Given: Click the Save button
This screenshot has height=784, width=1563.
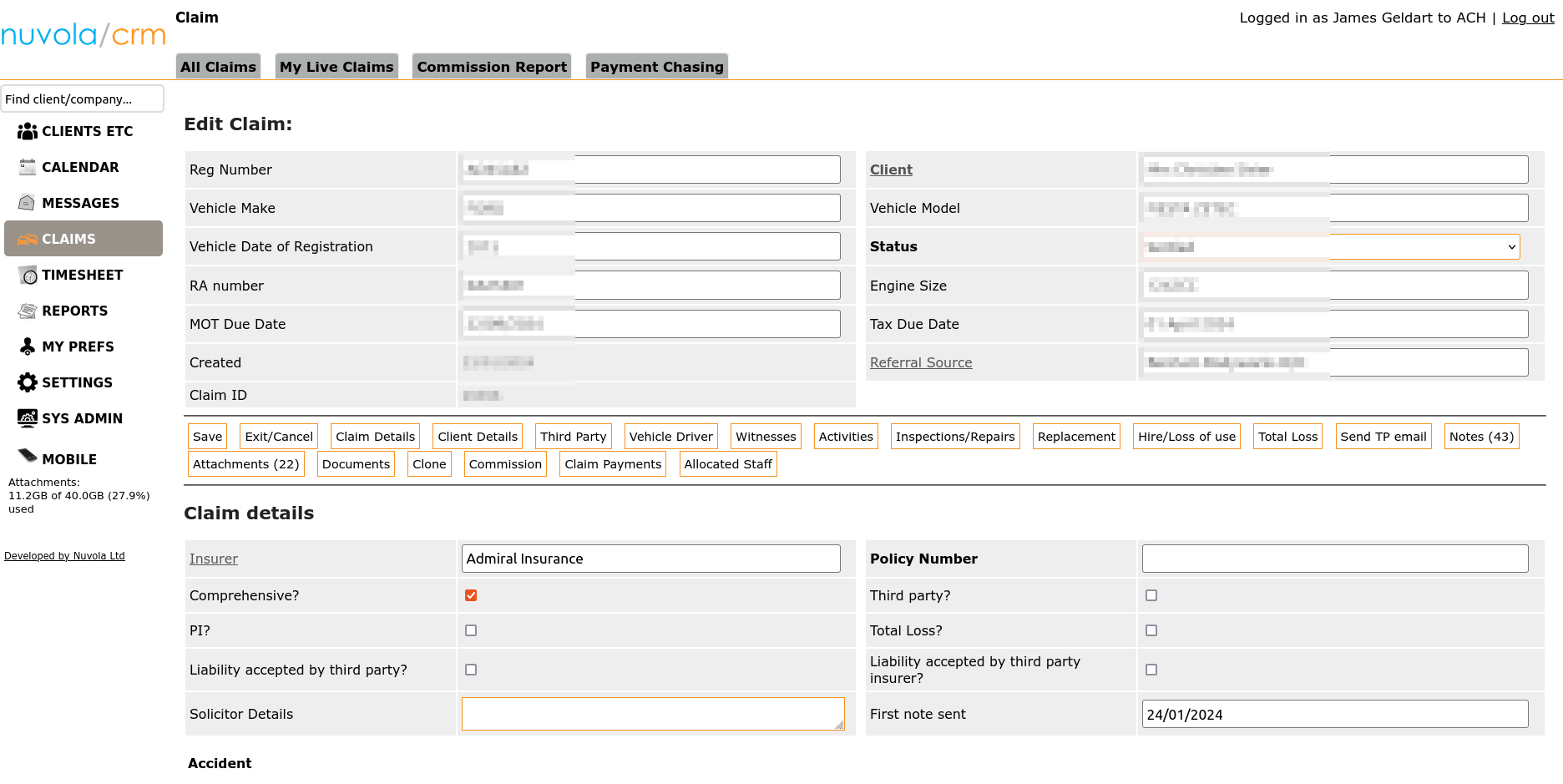Looking at the screenshot, I should point(207,437).
